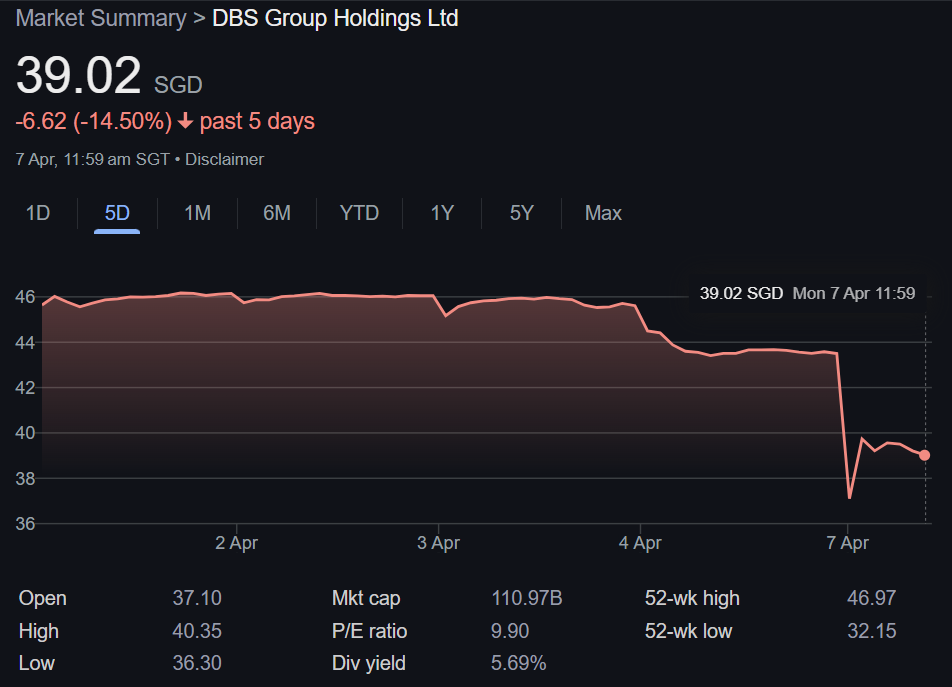Click the 38 y-axis label
This screenshot has height=687, width=952.
click(x=25, y=479)
